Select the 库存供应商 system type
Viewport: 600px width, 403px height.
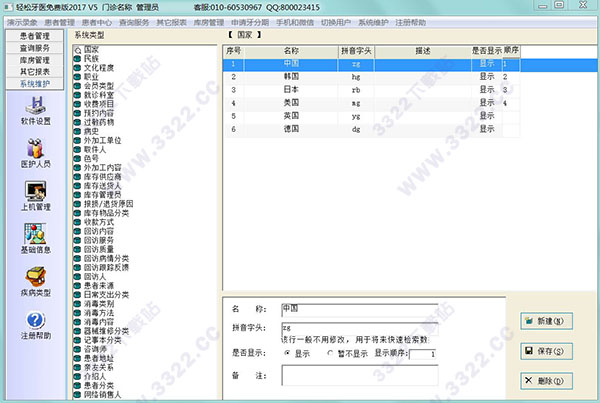point(103,177)
